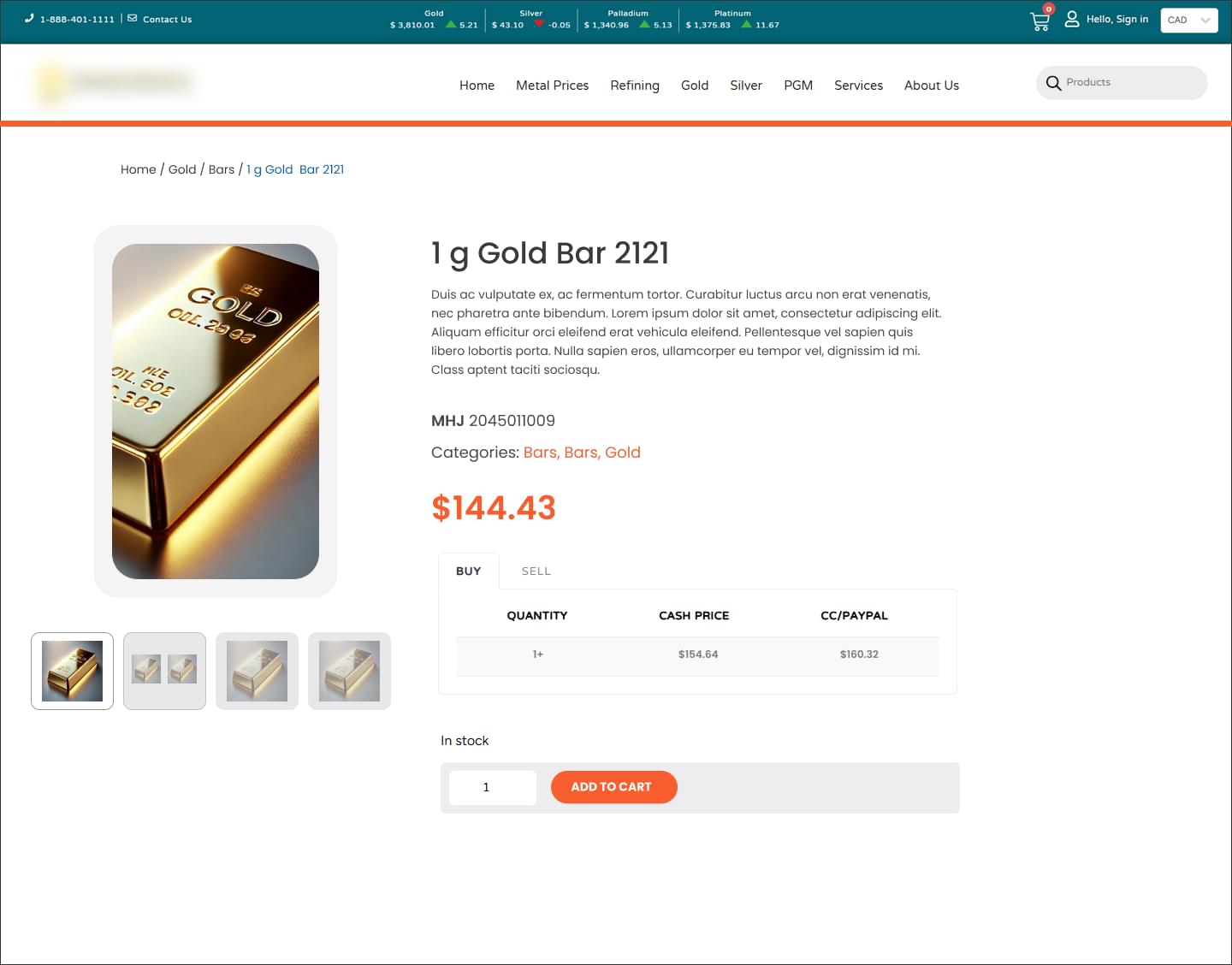Open the Refining menu item

635,86
